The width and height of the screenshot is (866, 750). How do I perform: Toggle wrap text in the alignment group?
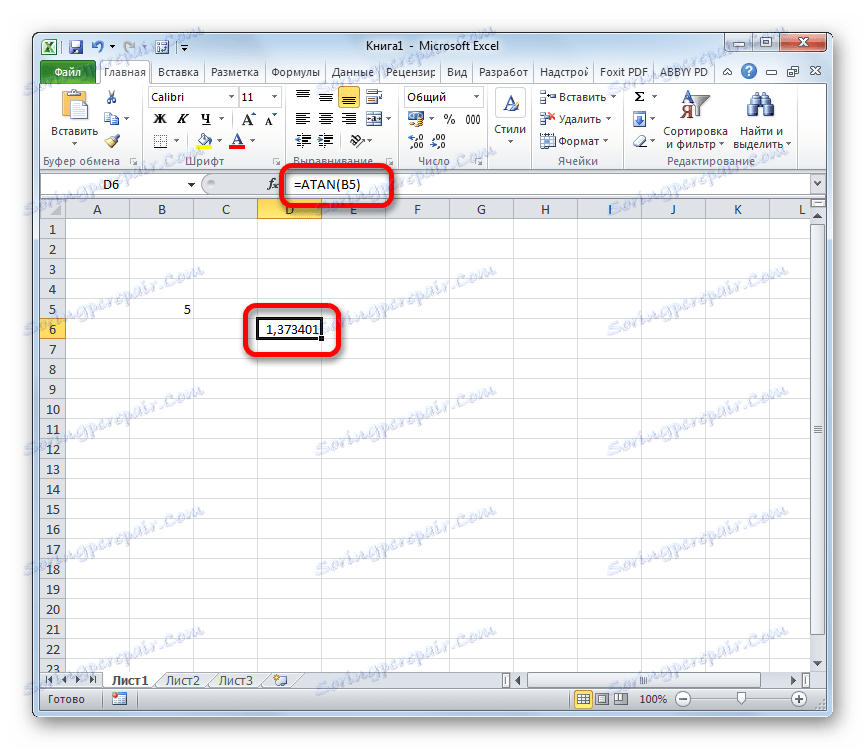click(x=375, y=97)
